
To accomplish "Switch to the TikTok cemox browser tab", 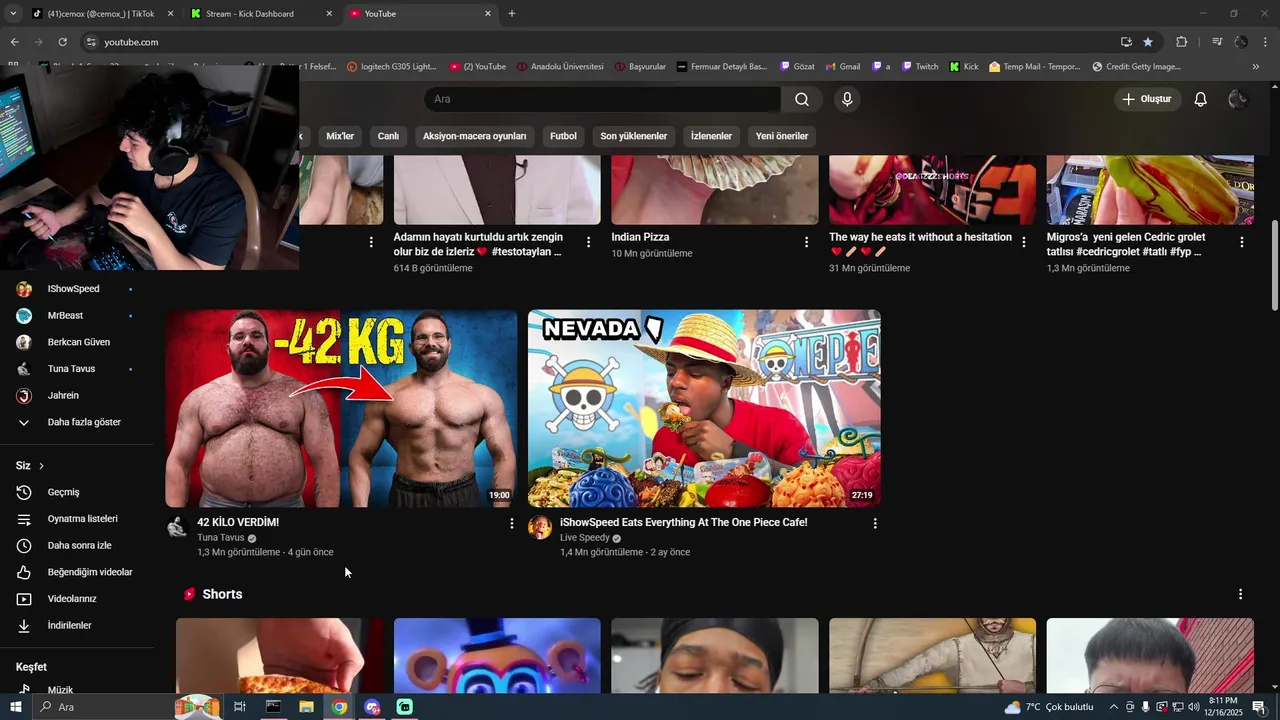I will coord(100,14).
